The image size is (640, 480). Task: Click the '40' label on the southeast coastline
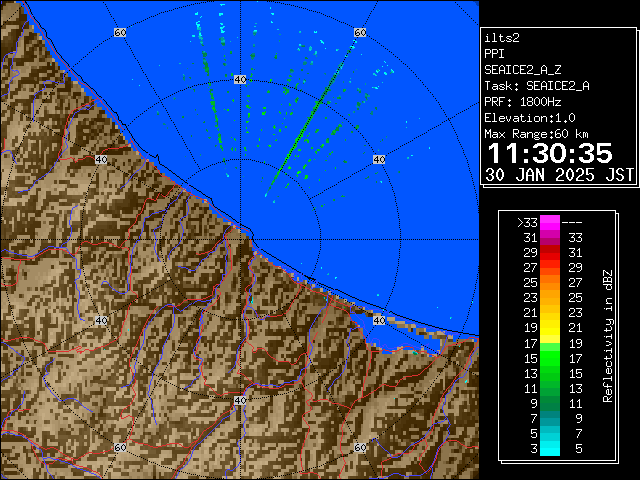[379, 320]
